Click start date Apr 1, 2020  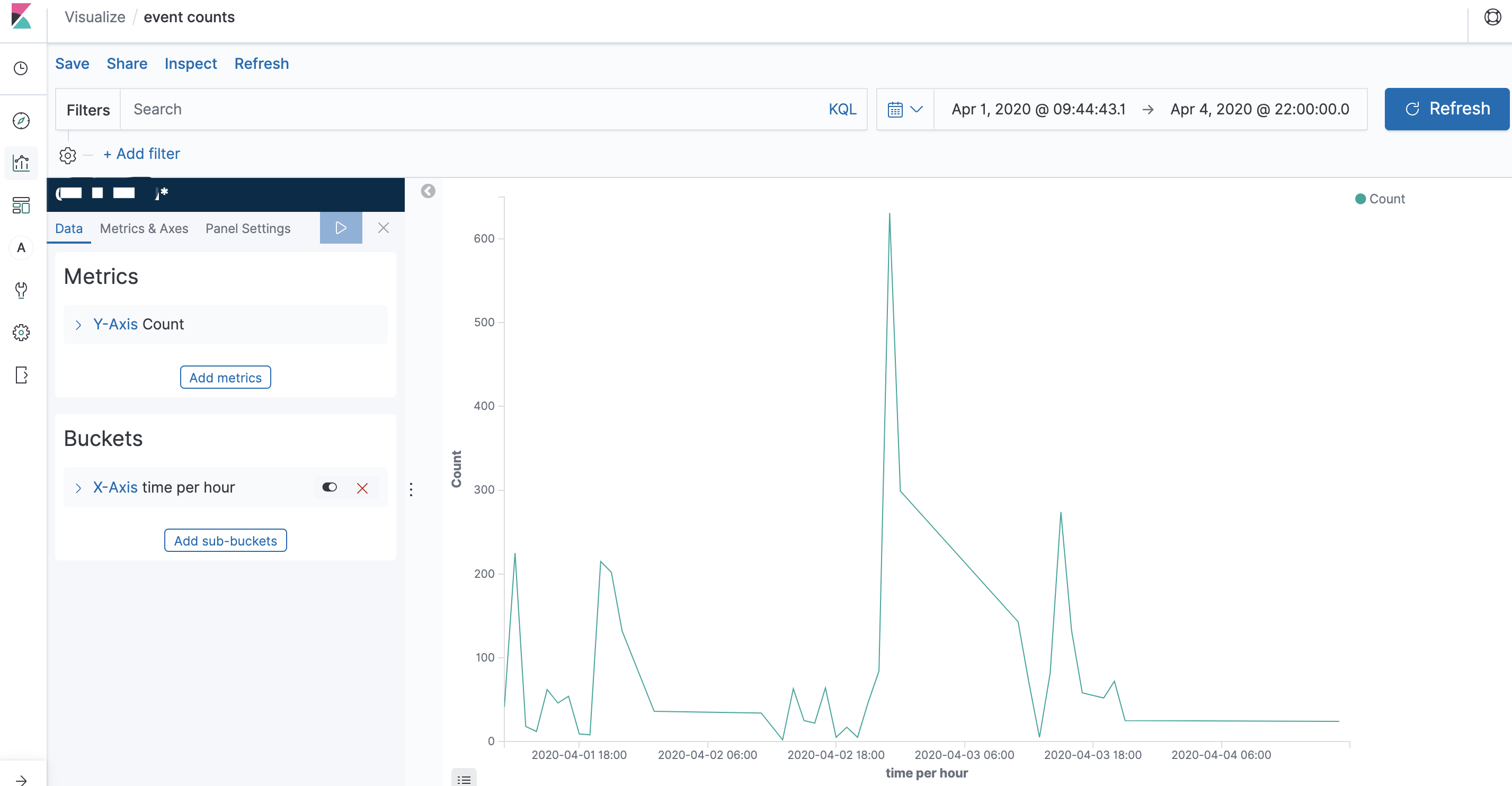click(1038, 109)
